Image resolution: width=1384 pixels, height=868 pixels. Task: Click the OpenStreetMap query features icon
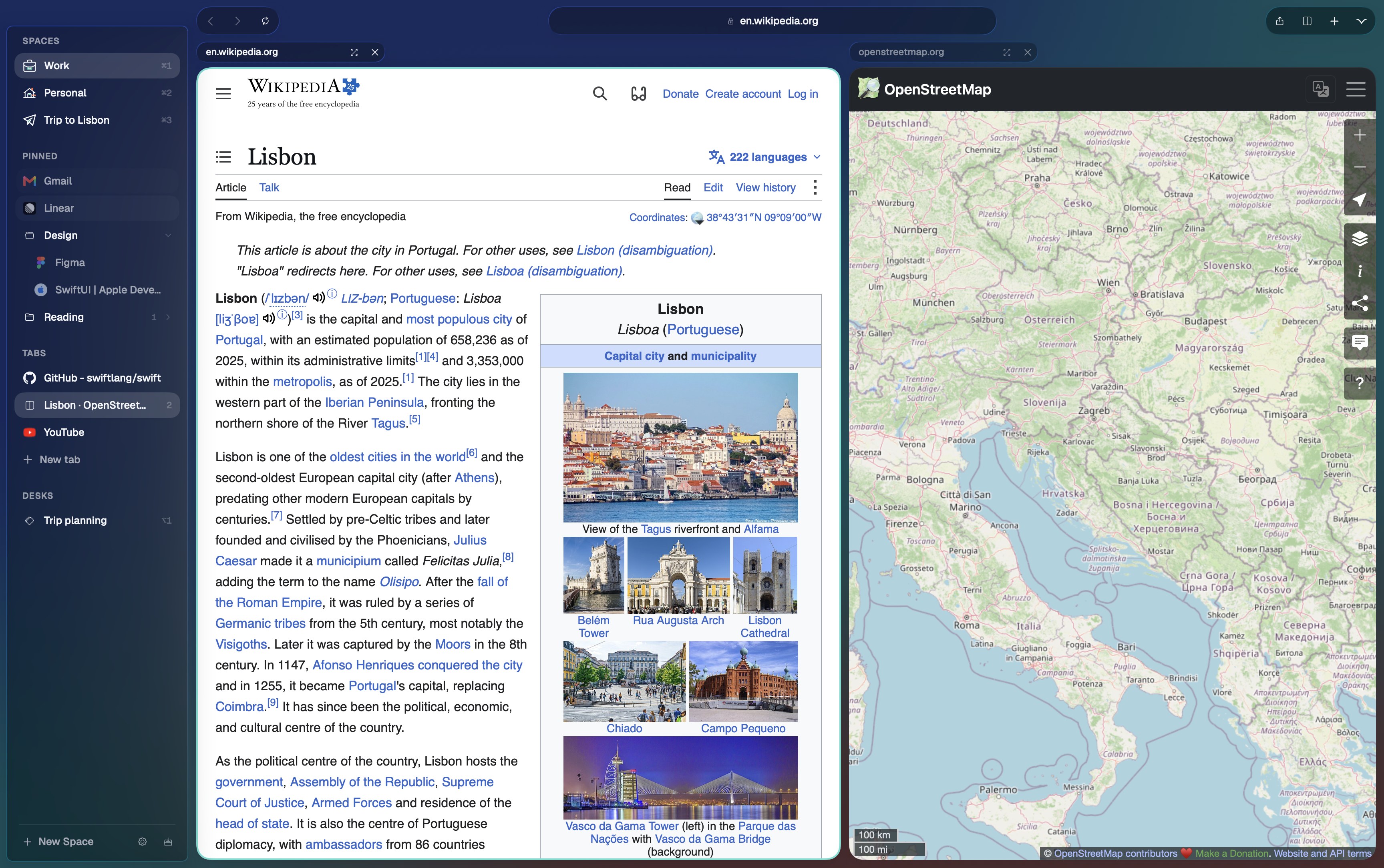(1359, 383)
